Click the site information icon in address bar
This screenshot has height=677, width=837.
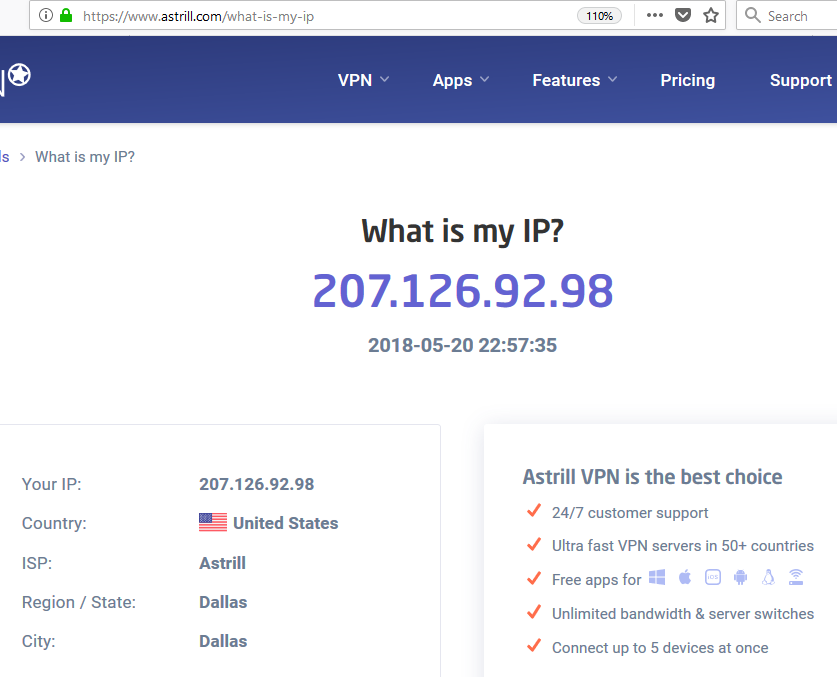coord(46,15)
